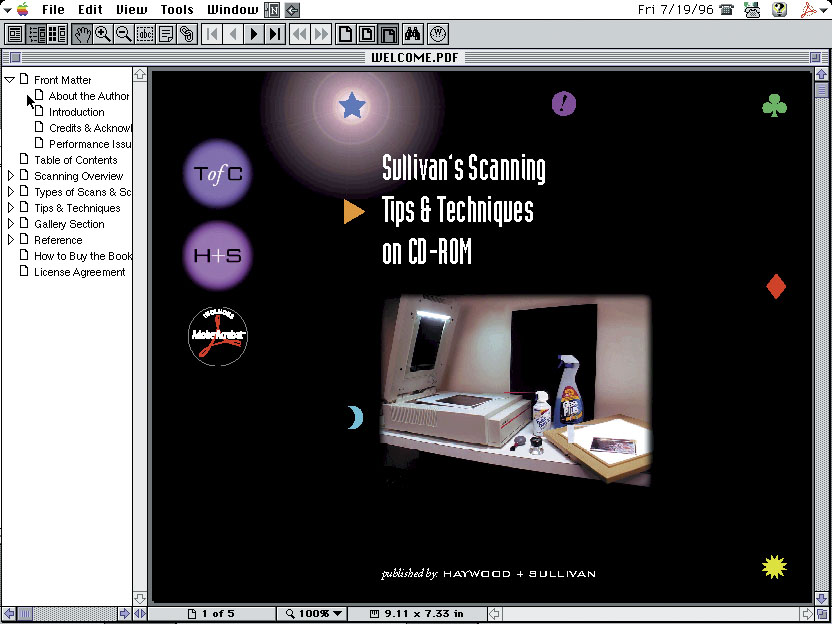832x624 pixels.
Task: Click the document vertical scroll thumb
Action: [x=821, y=90]
